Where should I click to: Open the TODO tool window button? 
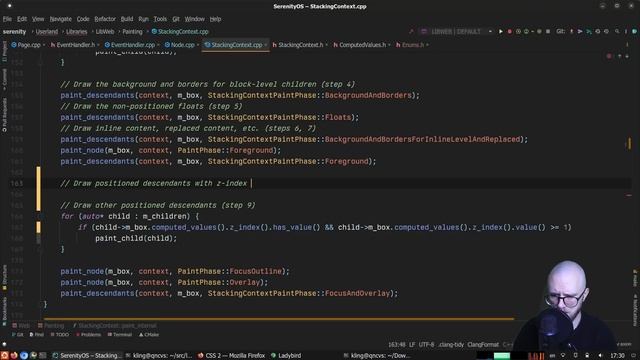click(x=60, y=335)
